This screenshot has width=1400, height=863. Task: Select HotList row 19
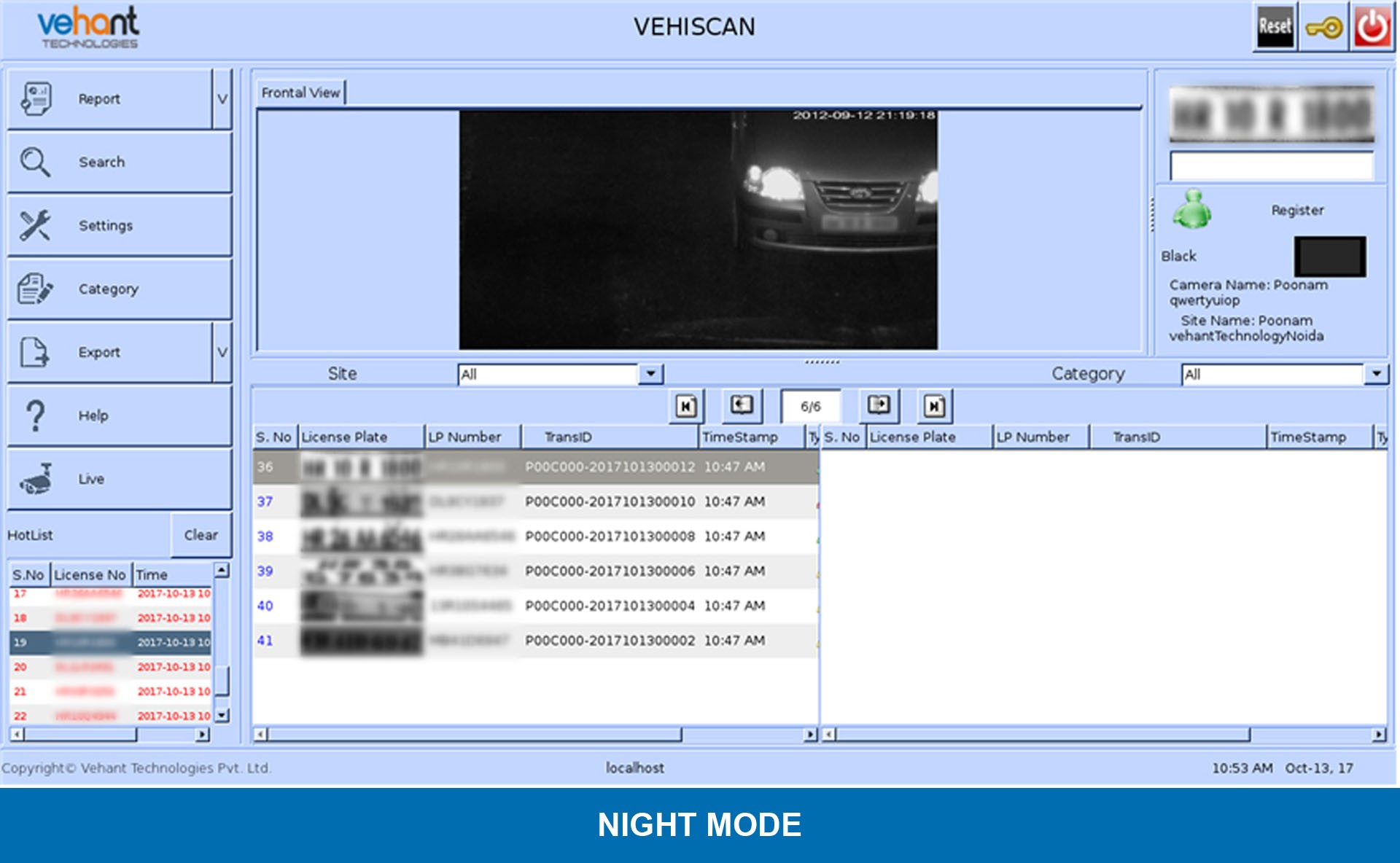click(x=111, y=642)
